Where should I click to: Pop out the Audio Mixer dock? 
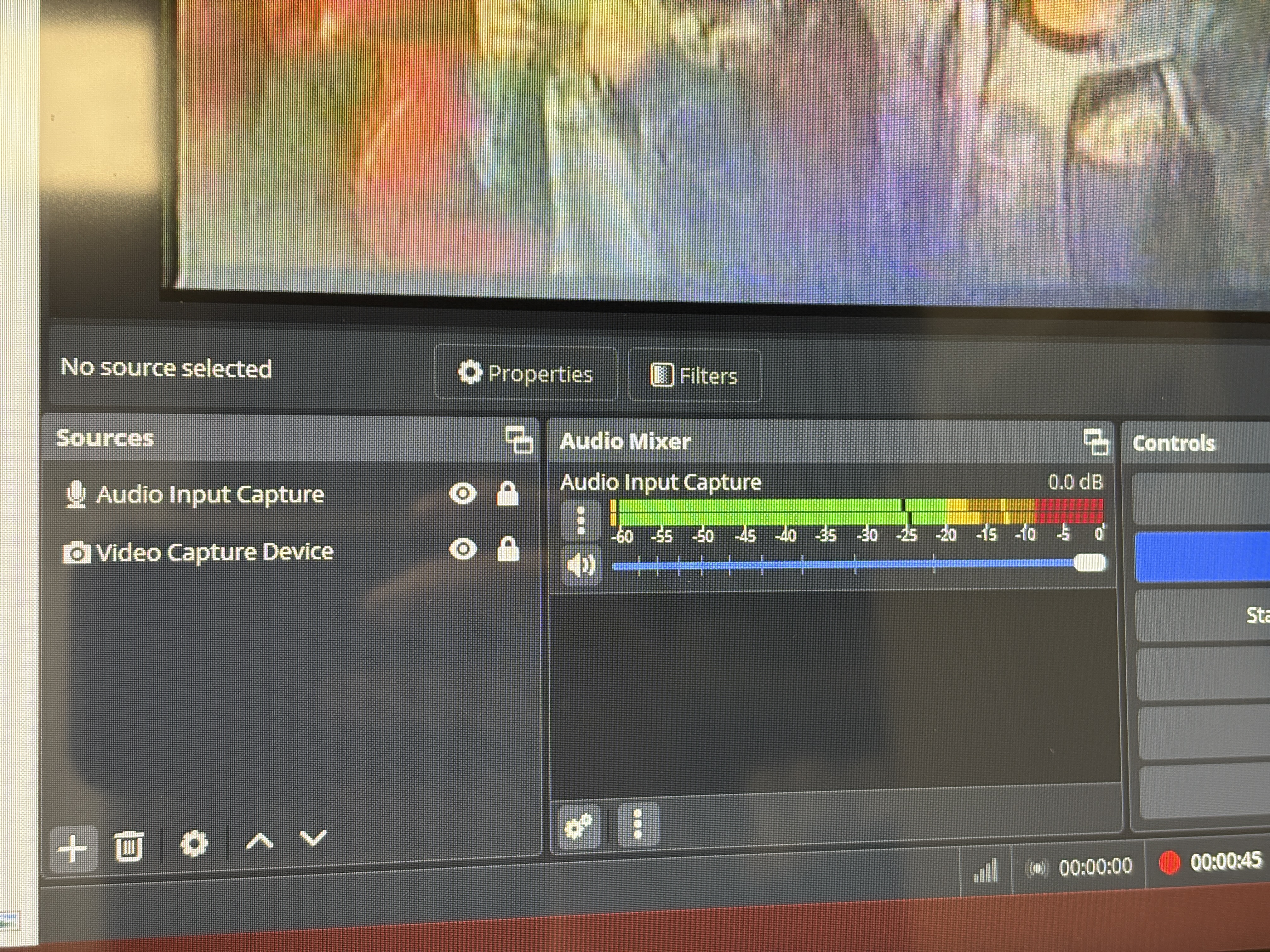tap(1096, 442)
